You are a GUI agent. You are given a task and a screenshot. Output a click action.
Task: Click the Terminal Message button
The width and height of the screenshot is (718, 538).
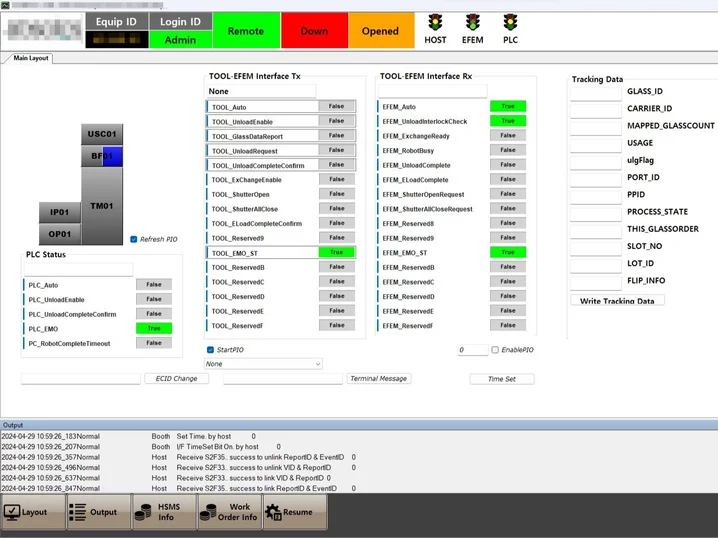pyautogui.click(x=379, y=379)
